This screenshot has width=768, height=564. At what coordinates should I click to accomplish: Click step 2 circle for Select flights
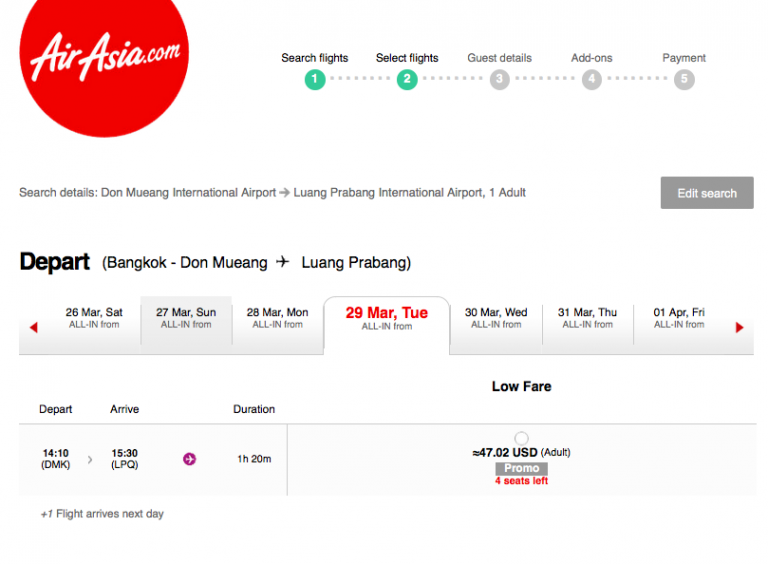tap(407, 79)
